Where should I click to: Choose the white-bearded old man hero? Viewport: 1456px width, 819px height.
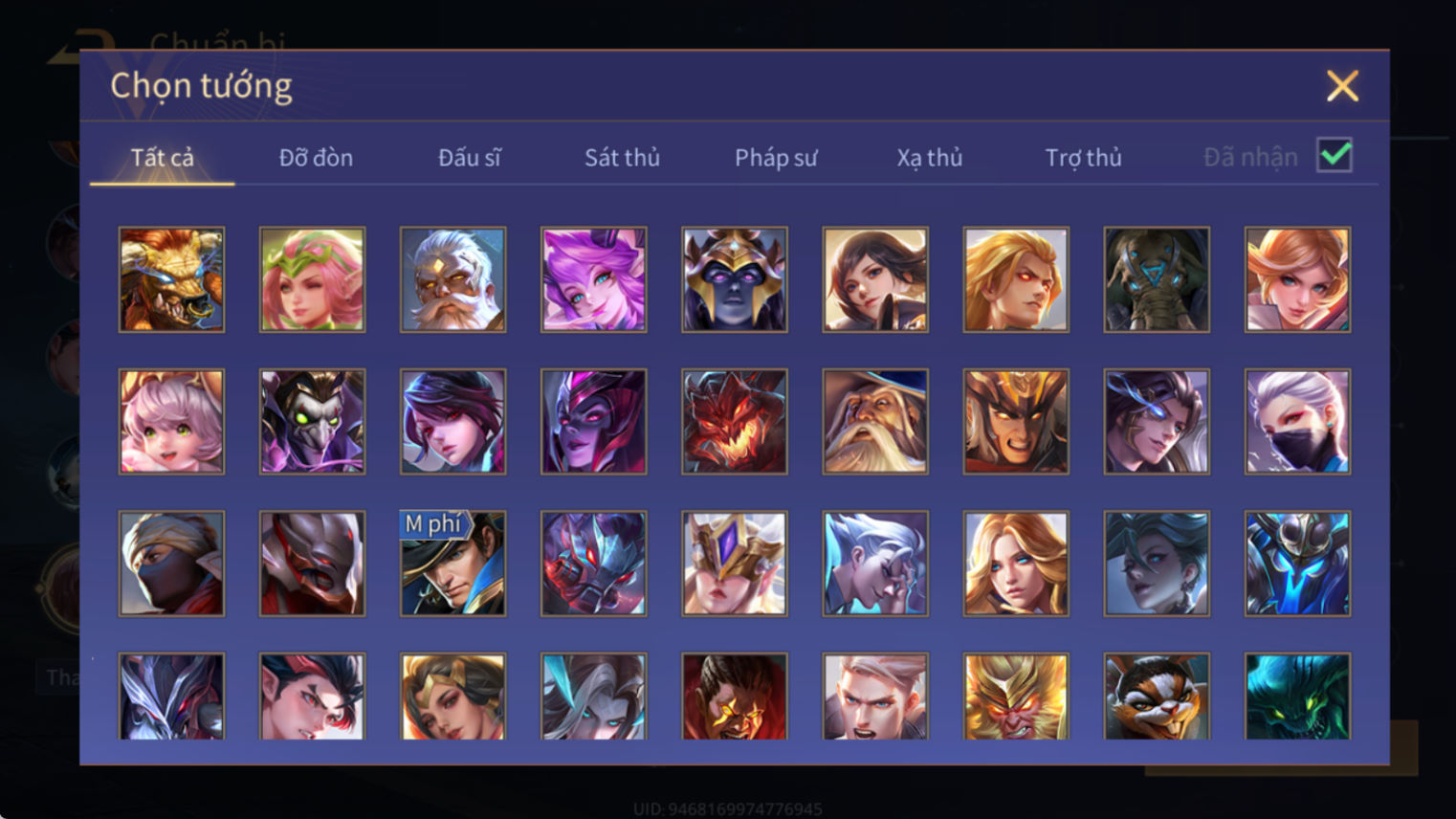click(452, 279)
